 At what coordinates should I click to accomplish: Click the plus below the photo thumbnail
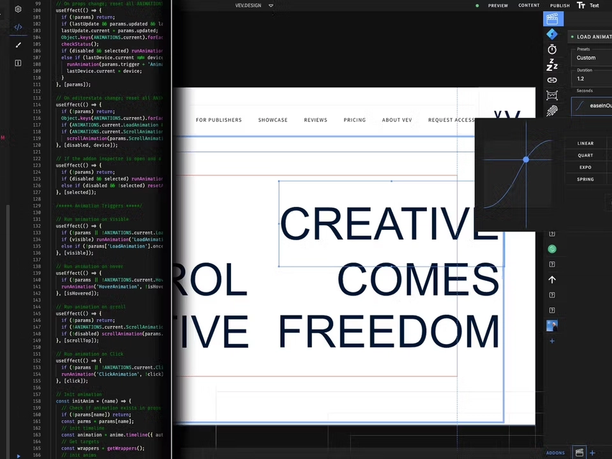coord(552,341)
